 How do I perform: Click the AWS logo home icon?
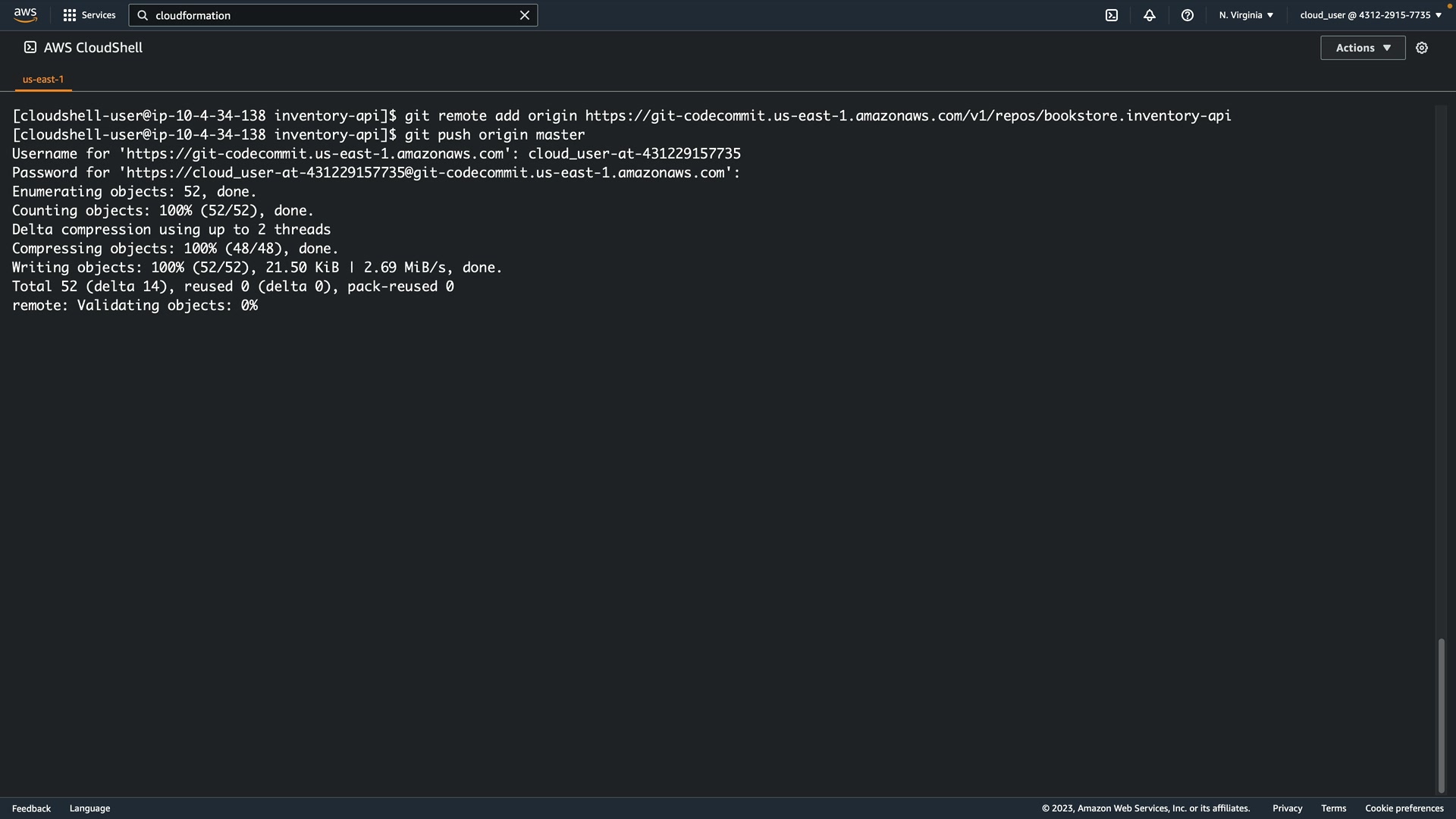pyautogui.click(x=25, y=15)
